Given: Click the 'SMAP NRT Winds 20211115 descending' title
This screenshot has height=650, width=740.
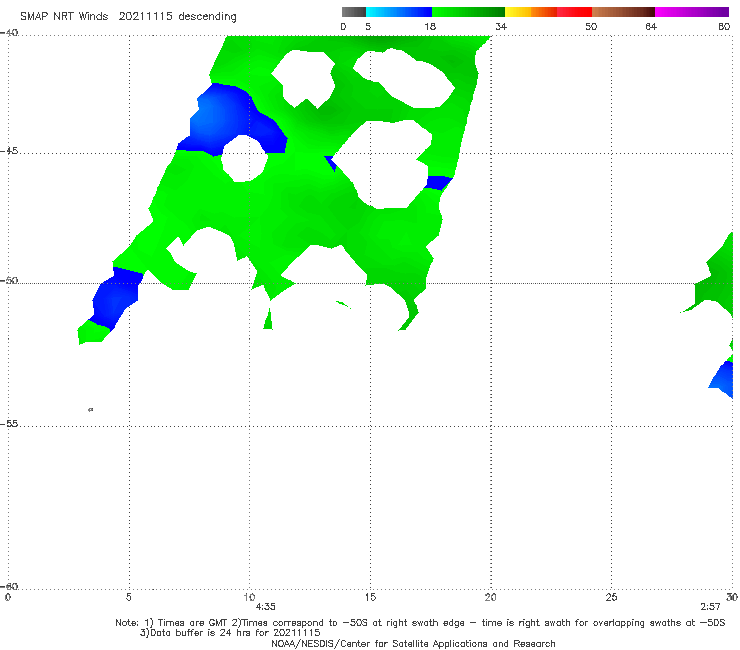Looking at the screenshot, I should [x=128, y=16].
